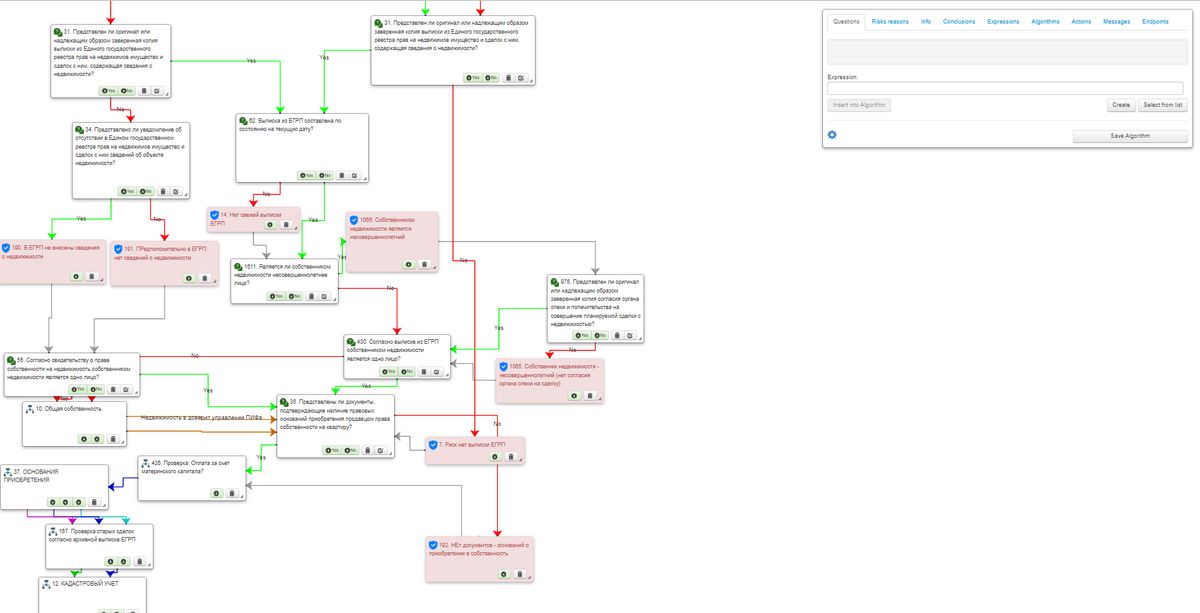Toggle the No button on question 34
This screenshot has width=1200, height=613.
pos(146,191)
